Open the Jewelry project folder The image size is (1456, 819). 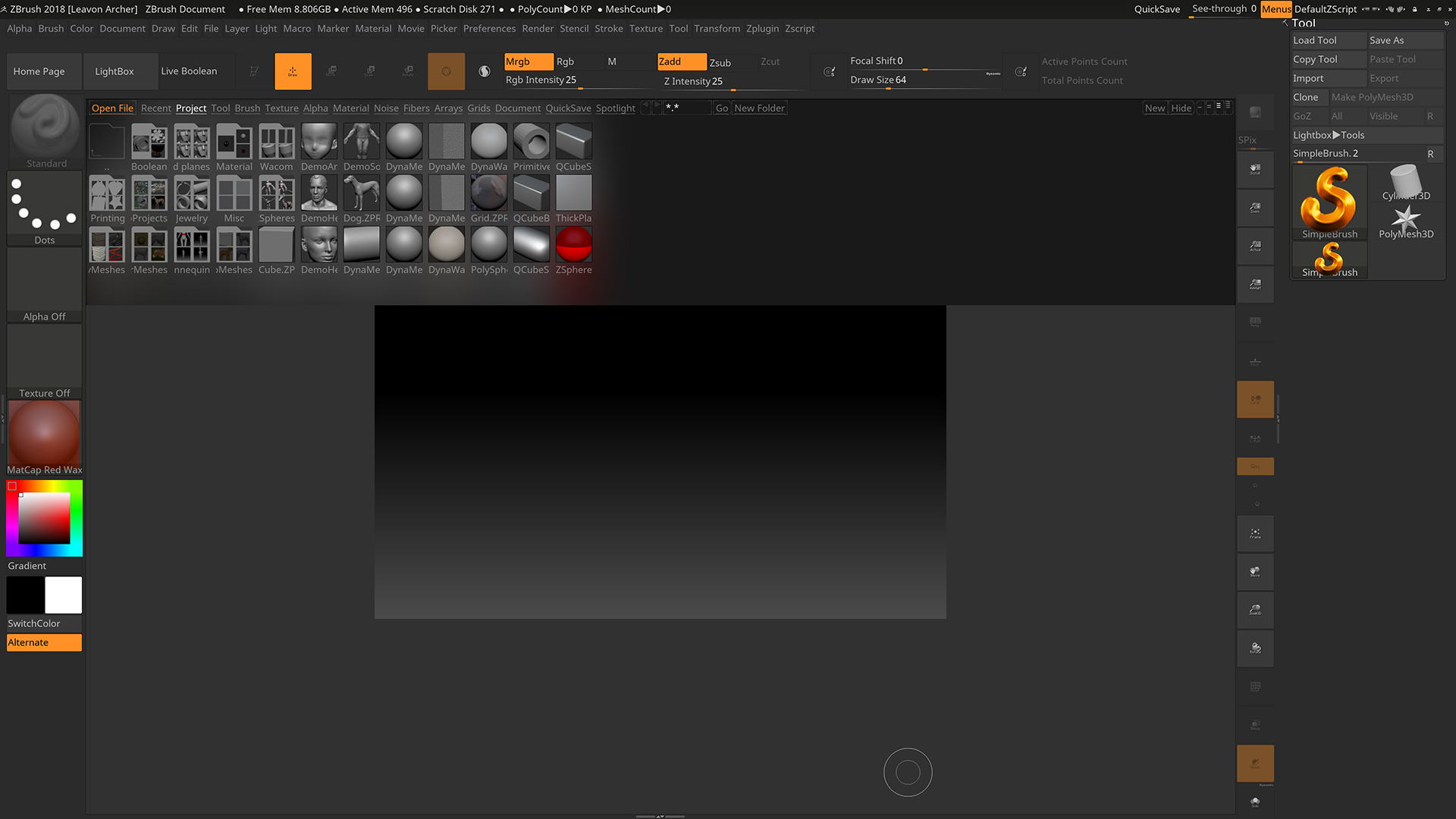192,200
